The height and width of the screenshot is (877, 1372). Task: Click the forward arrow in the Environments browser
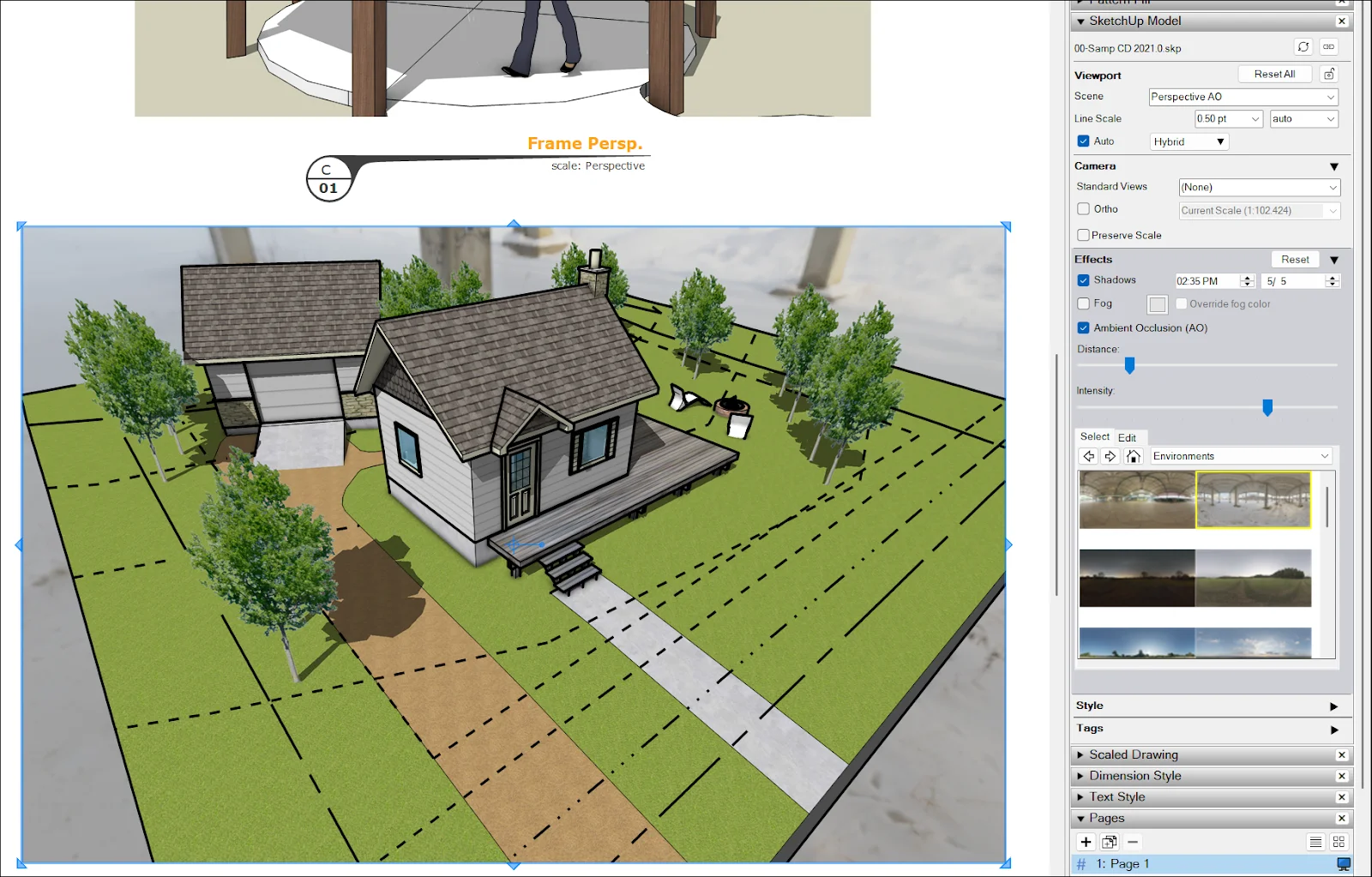(x=1110, y=455)
